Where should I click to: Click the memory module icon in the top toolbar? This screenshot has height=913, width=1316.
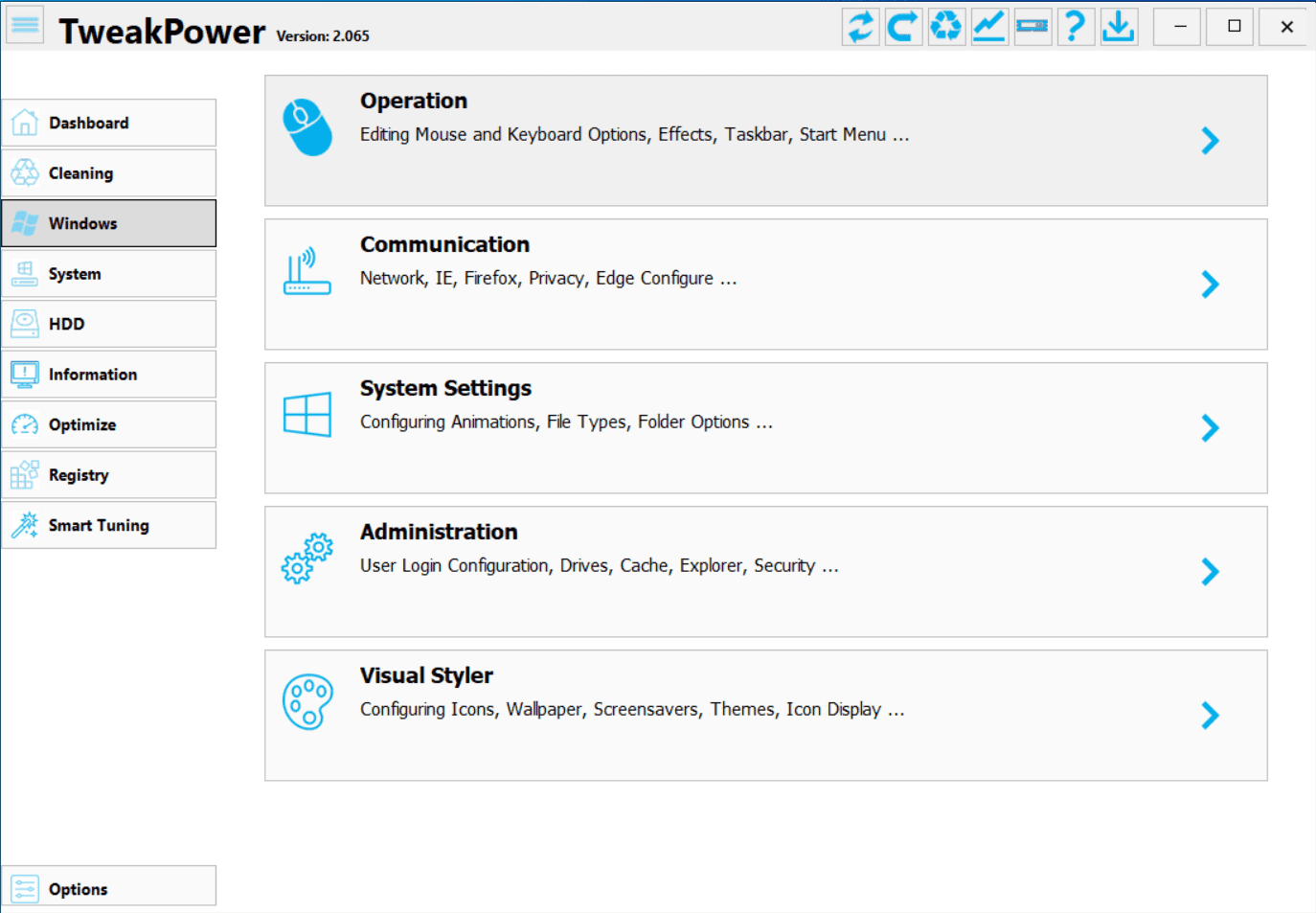(x=1032, y=26)
